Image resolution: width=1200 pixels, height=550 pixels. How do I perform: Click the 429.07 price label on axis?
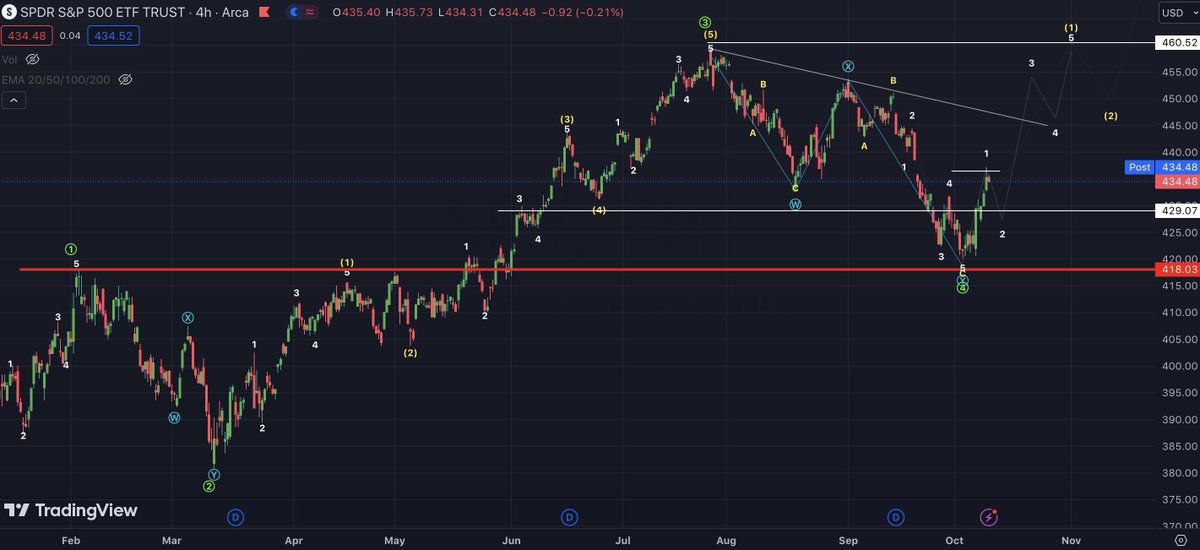(x=1177, y=211)
